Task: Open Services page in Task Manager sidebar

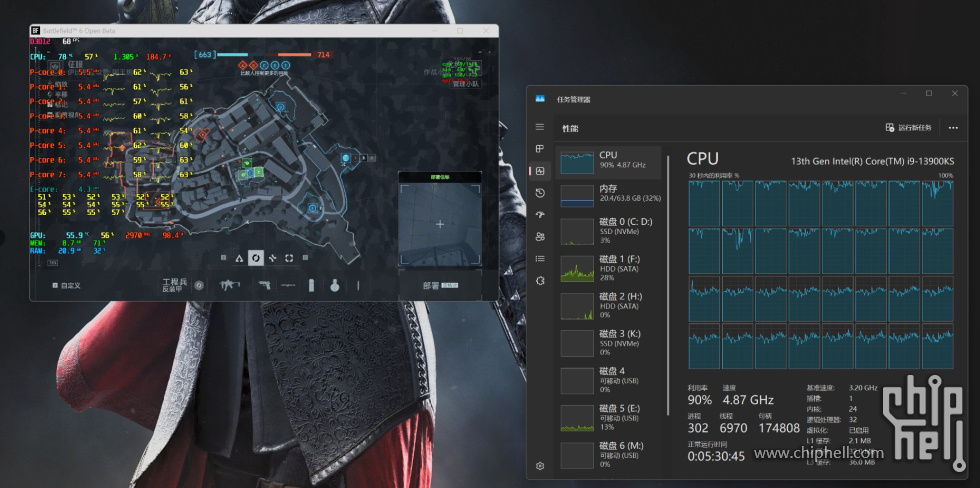Action: [540, 281]
